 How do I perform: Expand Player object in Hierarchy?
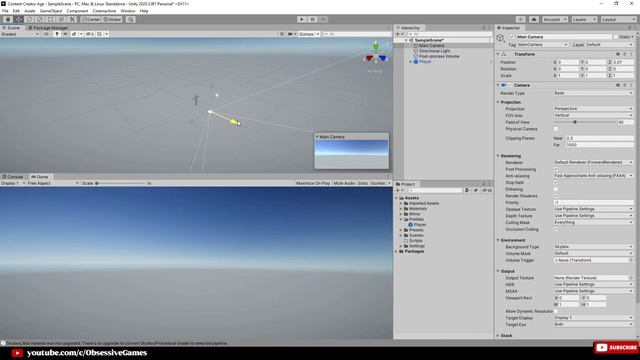[411, 62]
